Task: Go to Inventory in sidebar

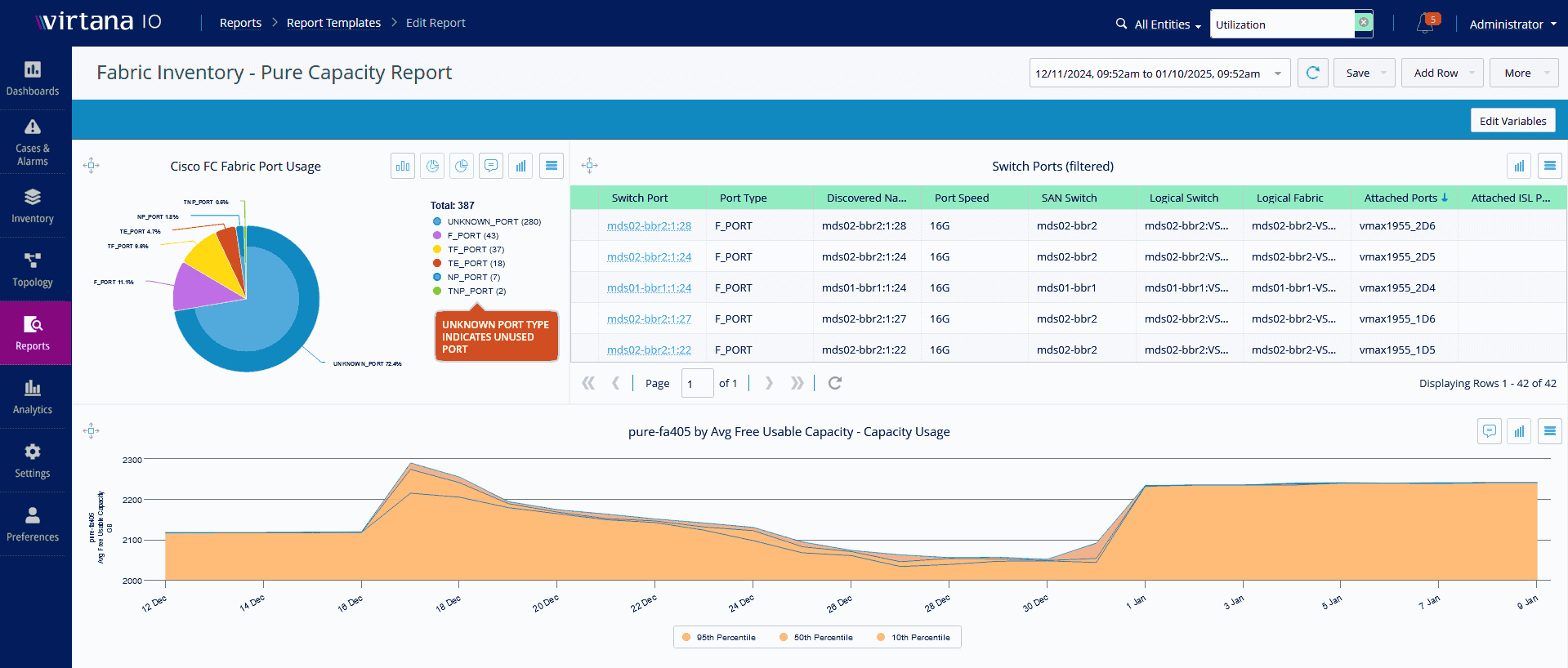Action: [x=33, y=206]
